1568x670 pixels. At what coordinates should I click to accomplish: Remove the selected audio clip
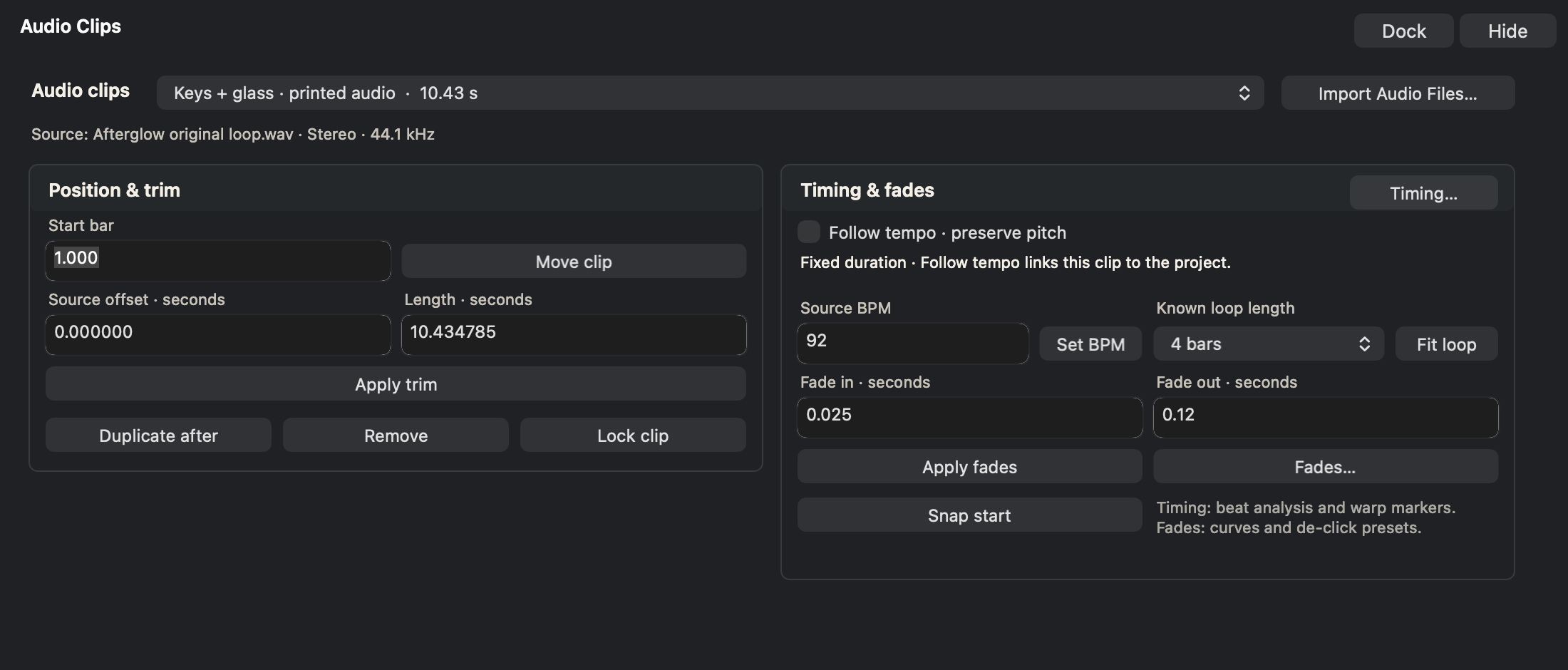pos(396,435)
